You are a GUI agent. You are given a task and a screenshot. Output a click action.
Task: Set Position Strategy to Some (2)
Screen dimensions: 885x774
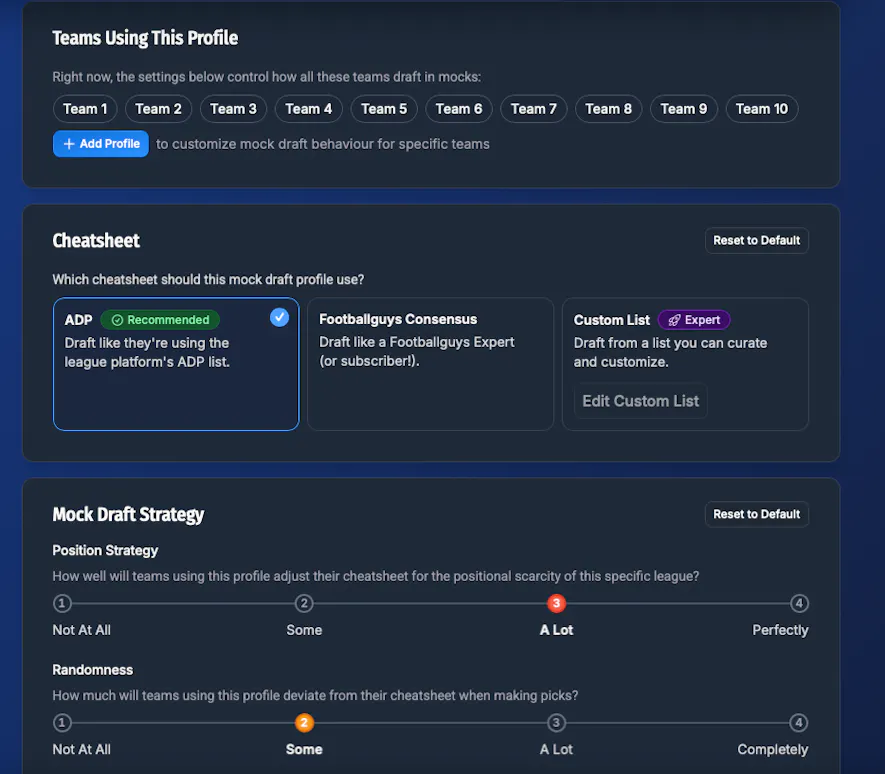pos(304,604)
